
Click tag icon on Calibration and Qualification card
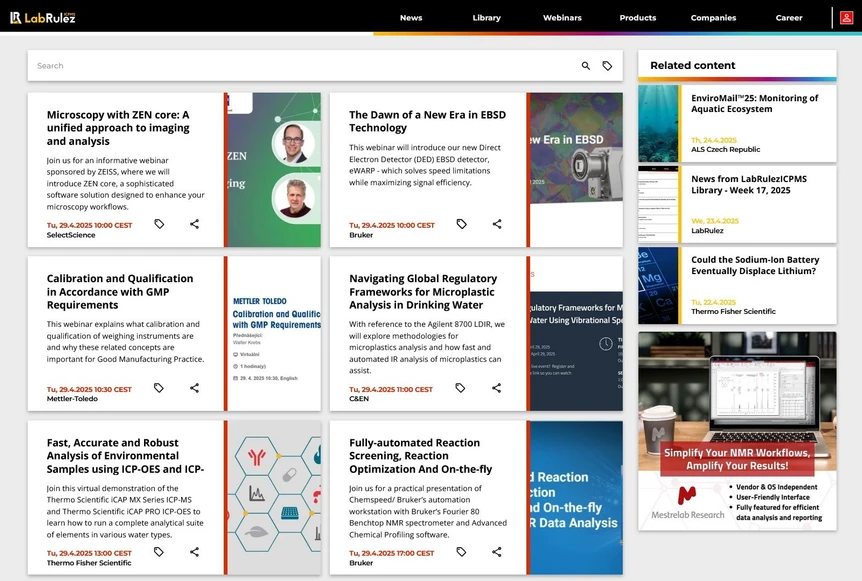(158, 388)
